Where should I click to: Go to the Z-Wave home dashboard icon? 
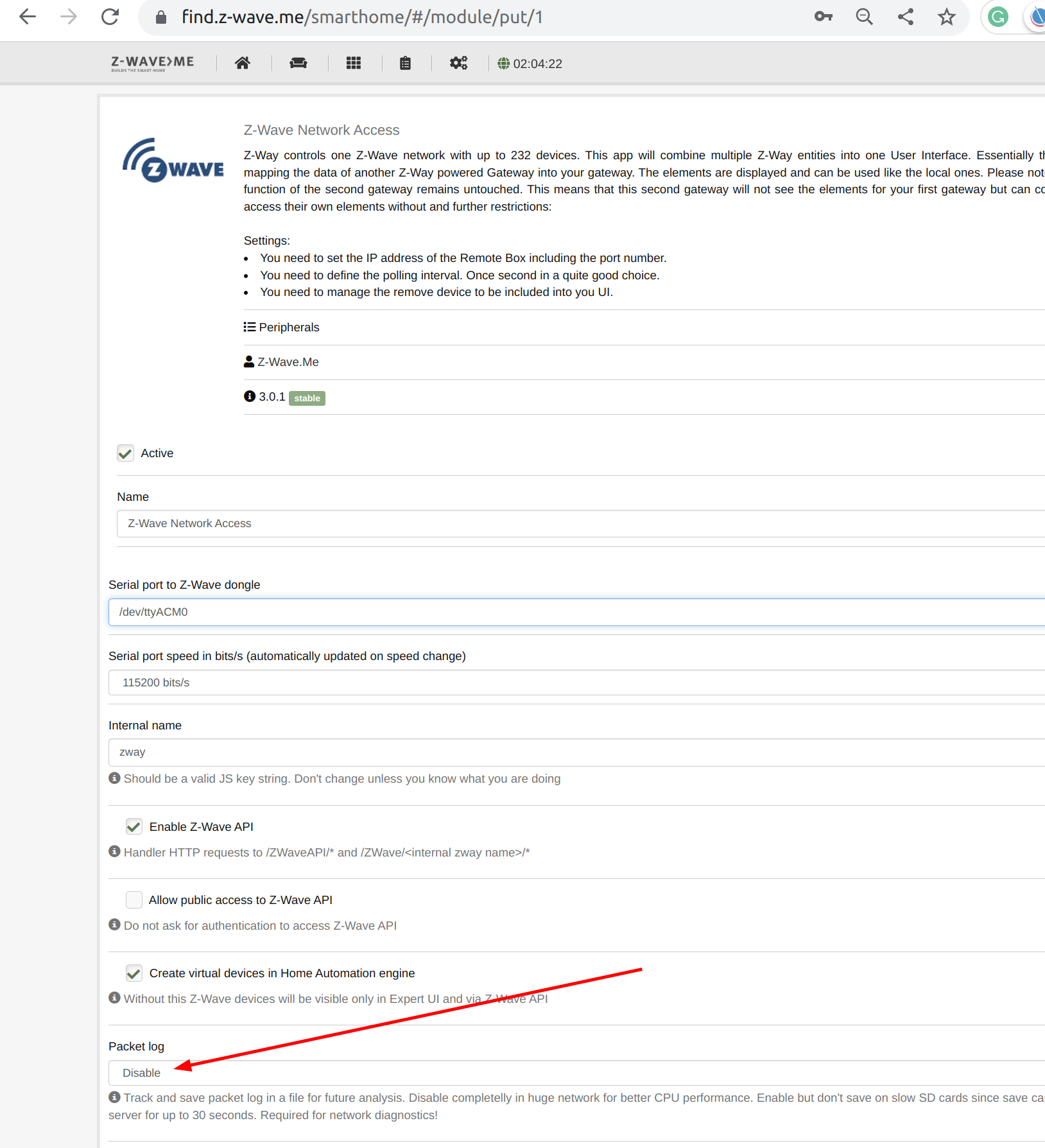242,63
